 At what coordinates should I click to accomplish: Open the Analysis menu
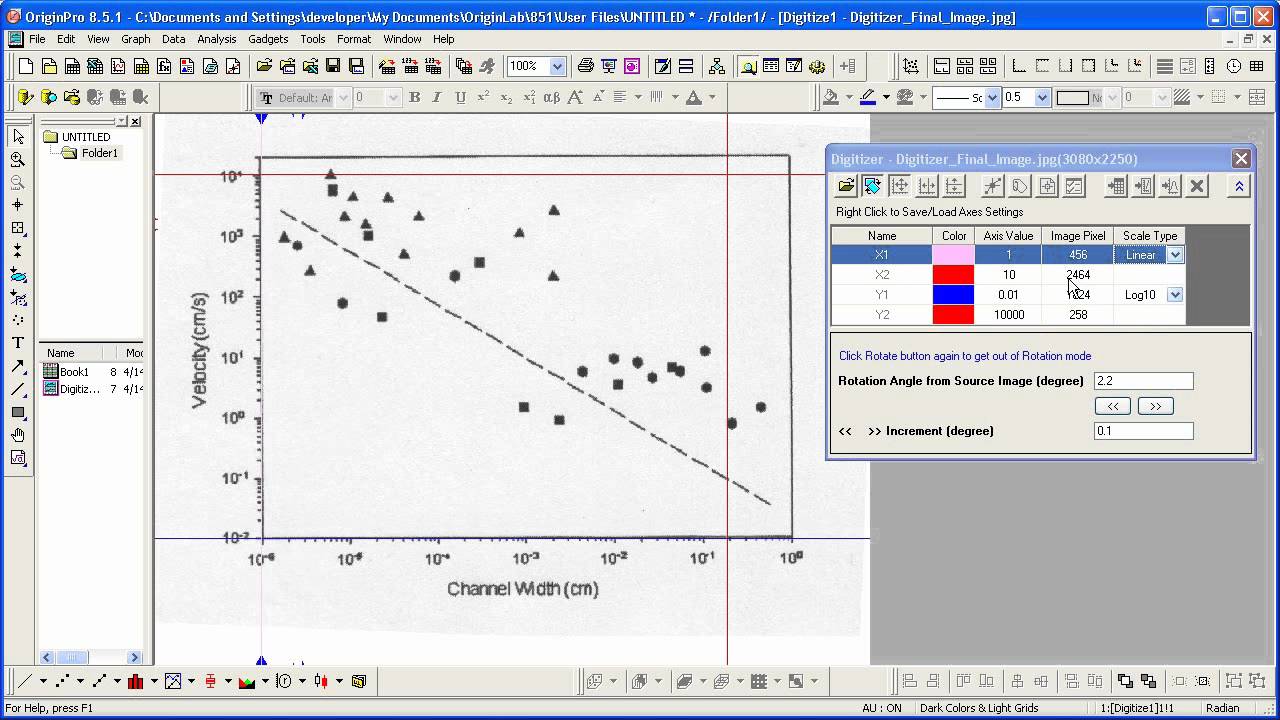point(217,39)
